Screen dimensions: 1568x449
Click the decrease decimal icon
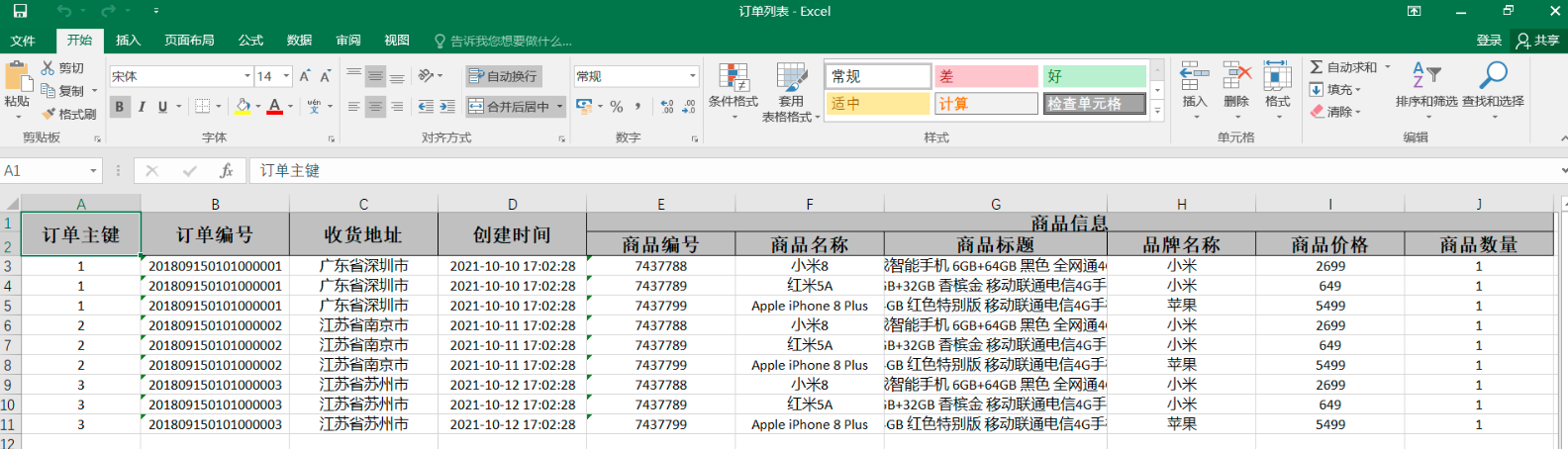click(688, 106)
